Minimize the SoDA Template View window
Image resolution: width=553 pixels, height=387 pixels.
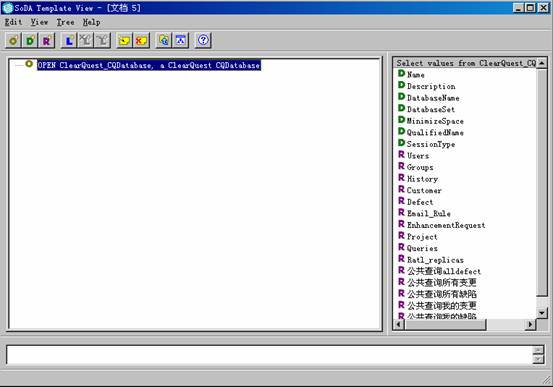coord(518,8)
